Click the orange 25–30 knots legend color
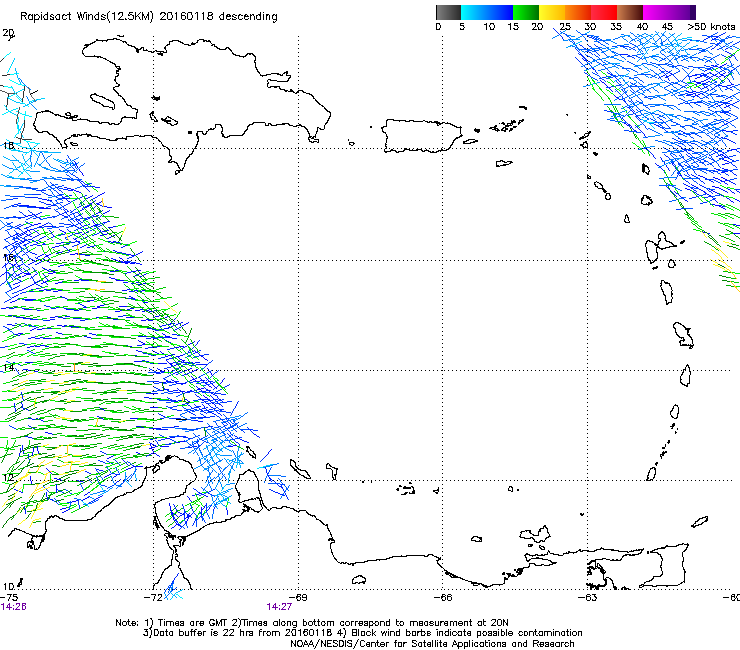 [x=578, y=12]
